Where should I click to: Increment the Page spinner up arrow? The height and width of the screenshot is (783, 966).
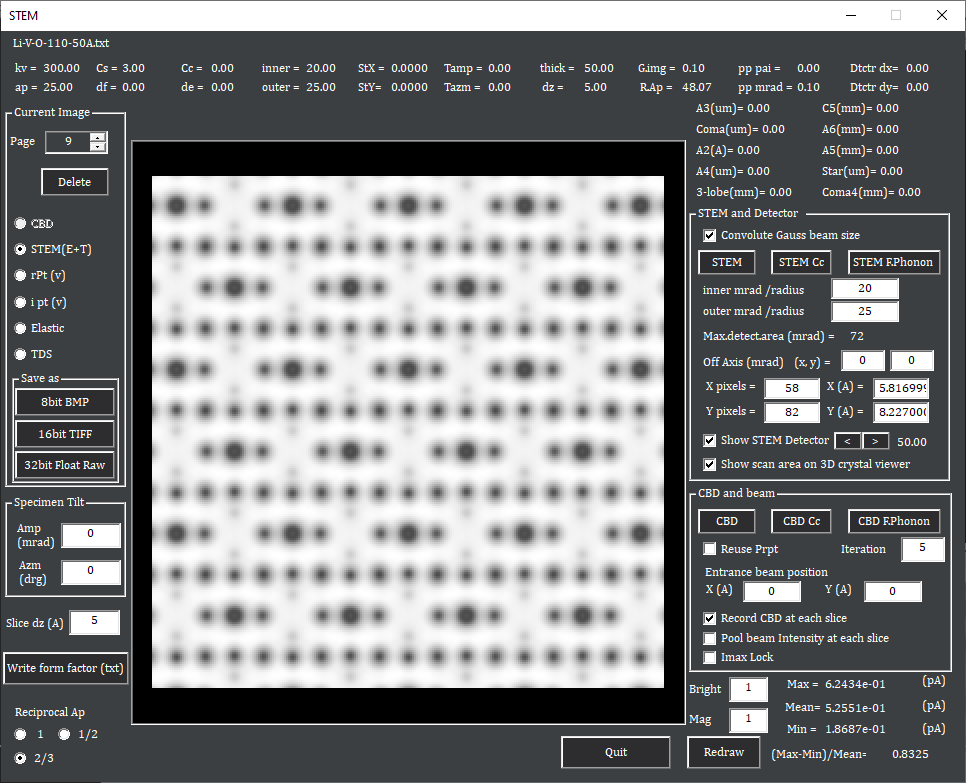[x=98, y=137]
